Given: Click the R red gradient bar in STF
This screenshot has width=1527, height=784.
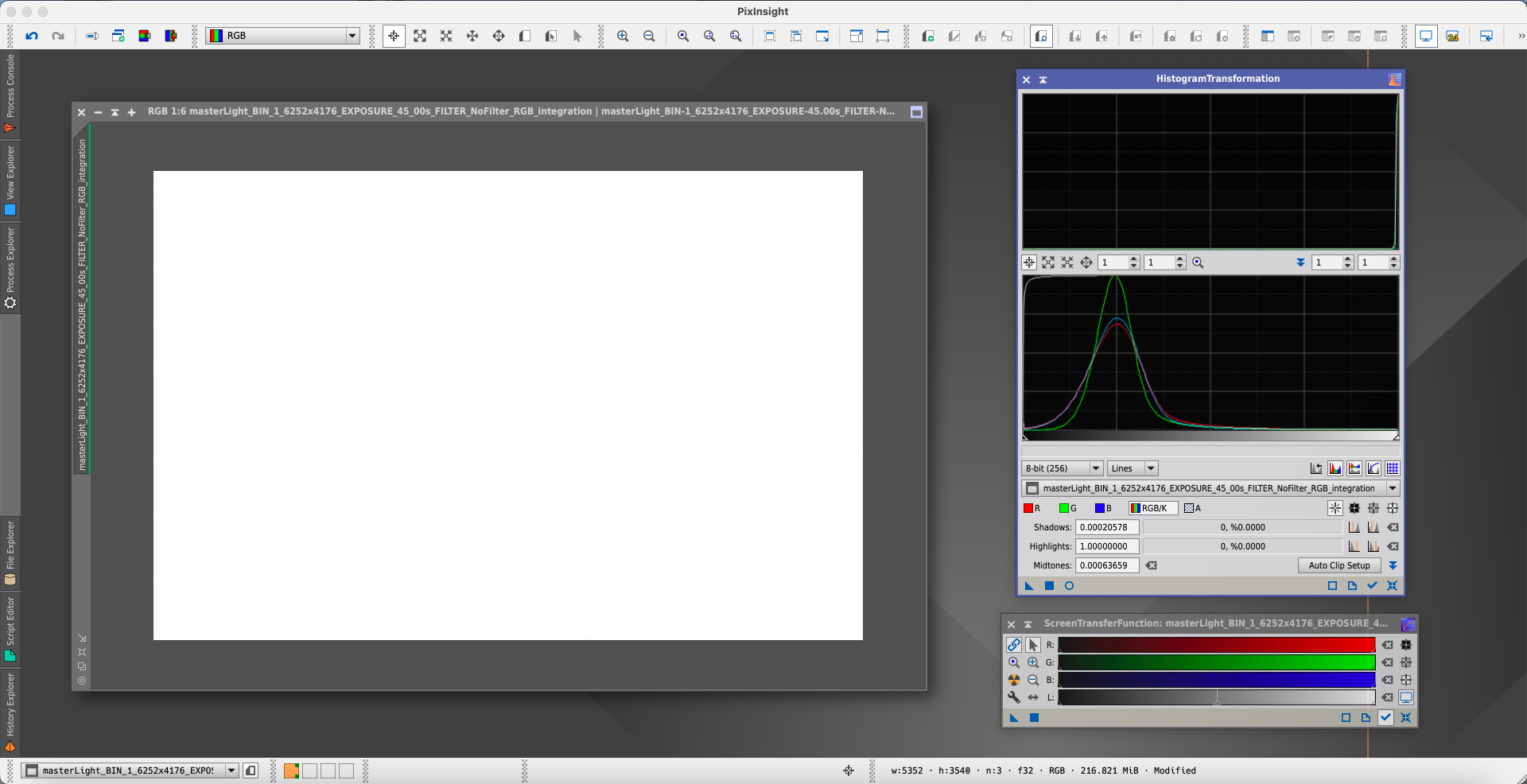Looking at the screenshot, I should coord(1216,645).
